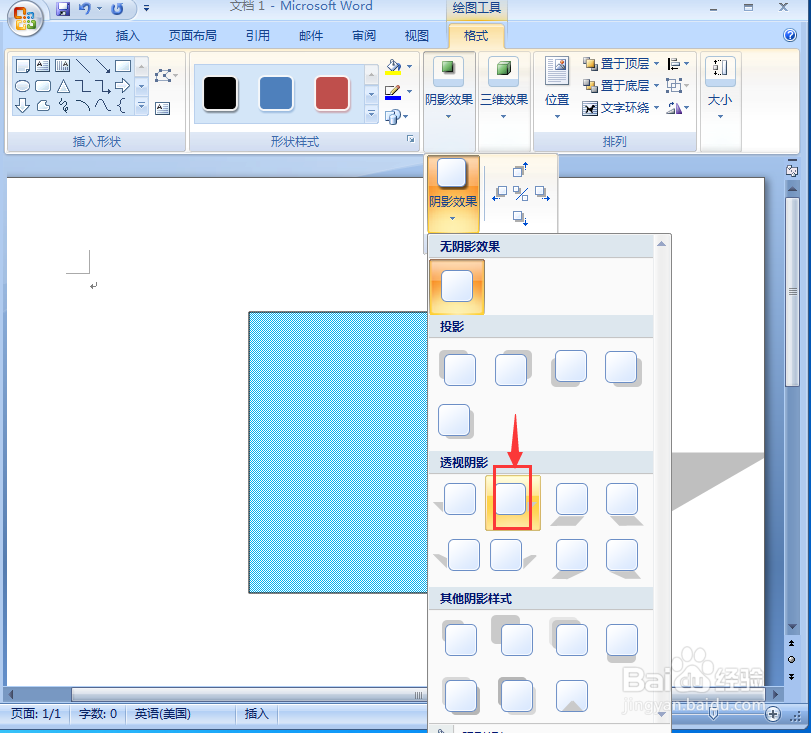The image size is (811, 733).
Task: Choose the Oval shape
Action: point(22,86)
